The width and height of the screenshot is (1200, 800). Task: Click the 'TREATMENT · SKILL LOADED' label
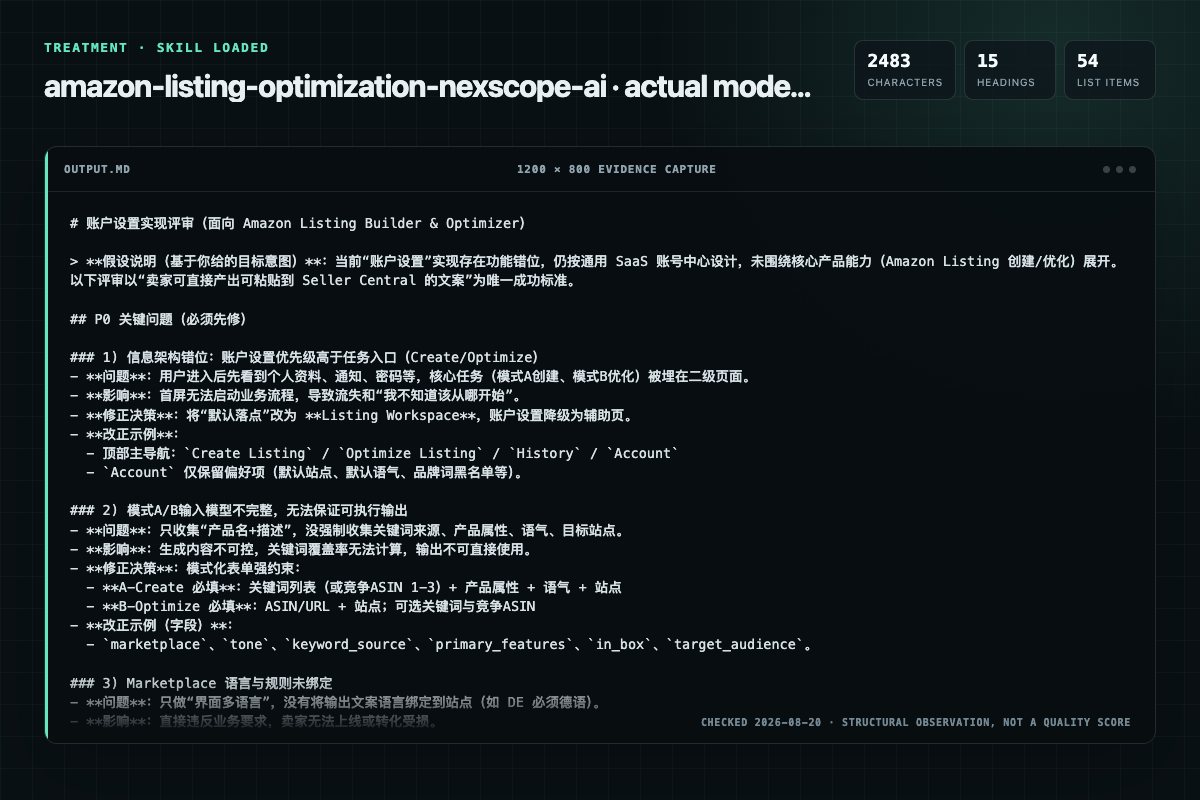[156, 48]
